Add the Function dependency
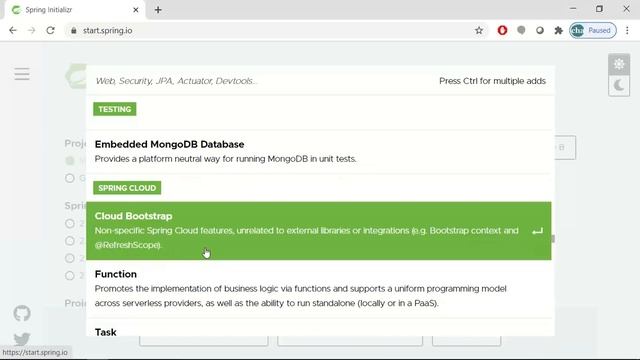The height and width of the screenshot is (360, 640). pyautogui.click(x=320, y=289)
